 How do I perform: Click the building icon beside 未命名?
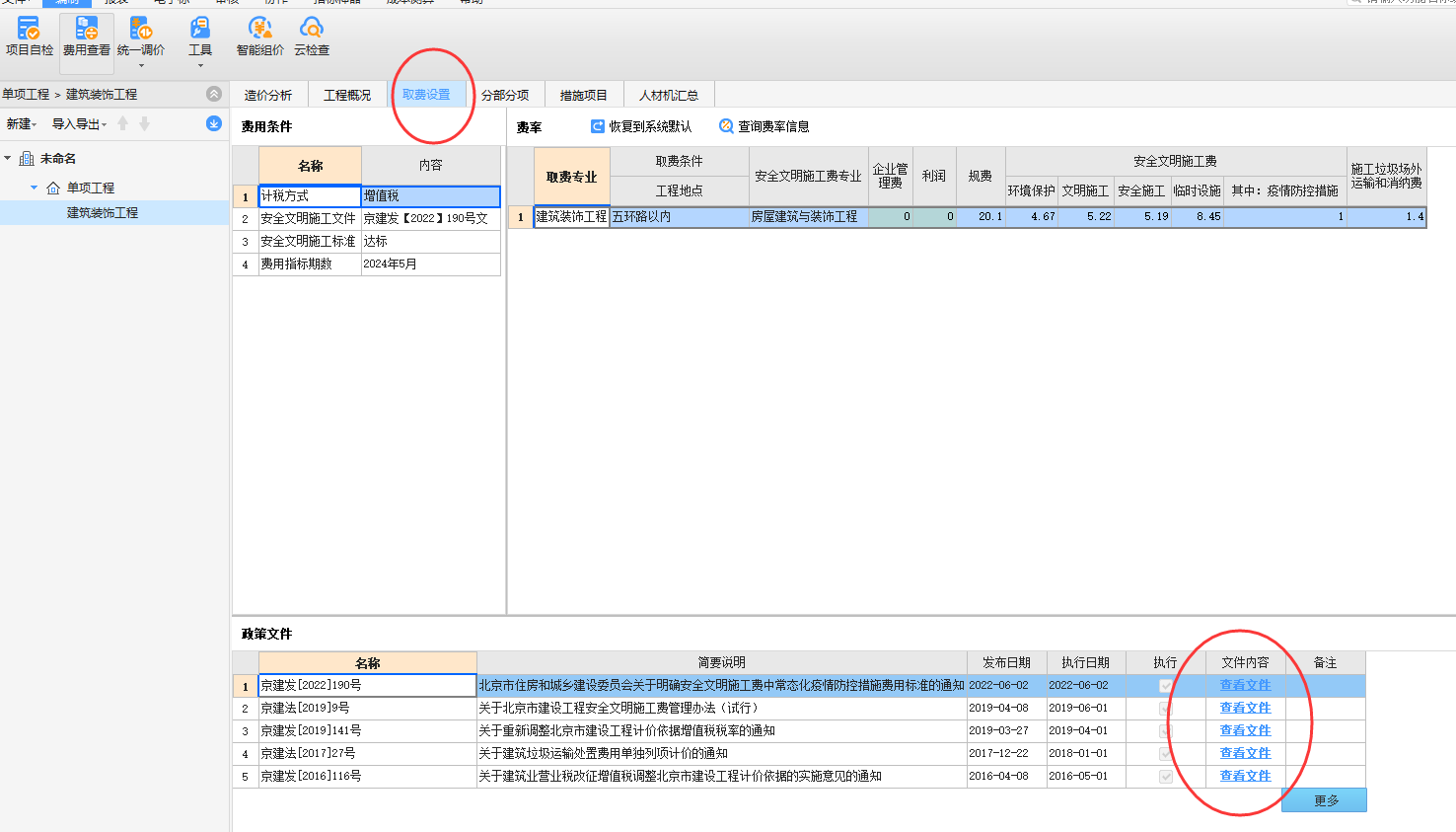tap(27, 158)
